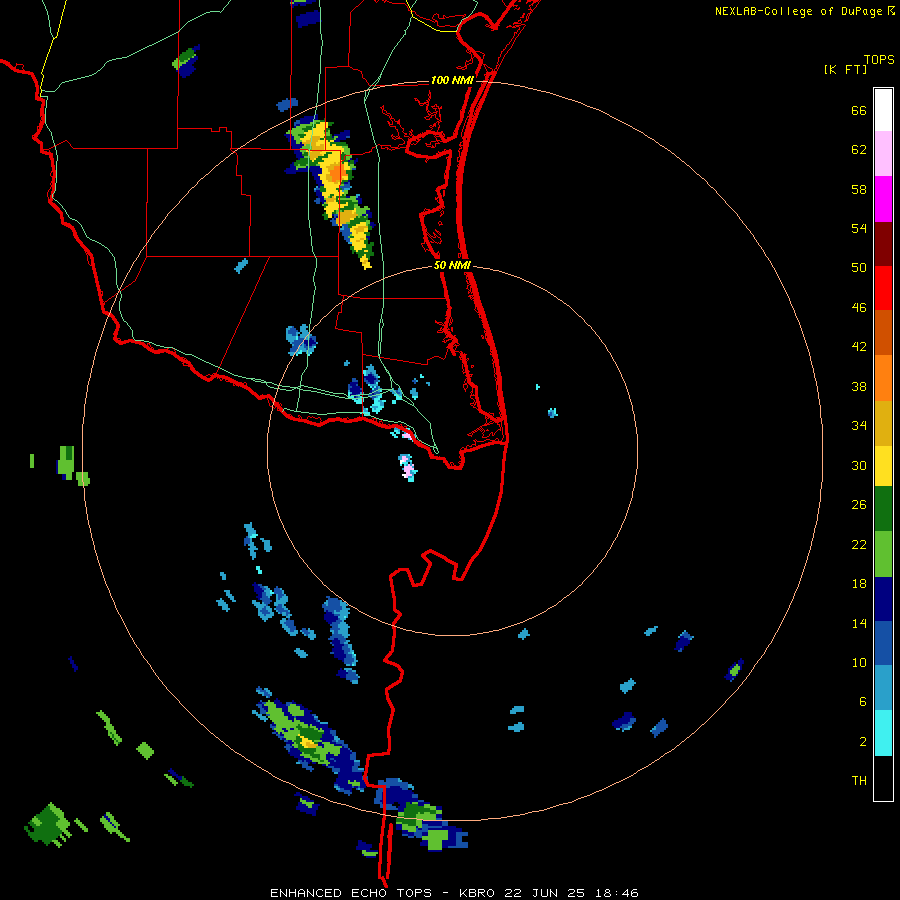Click the "30" legend value
The image size is (900, 900).
pos(859,465)
